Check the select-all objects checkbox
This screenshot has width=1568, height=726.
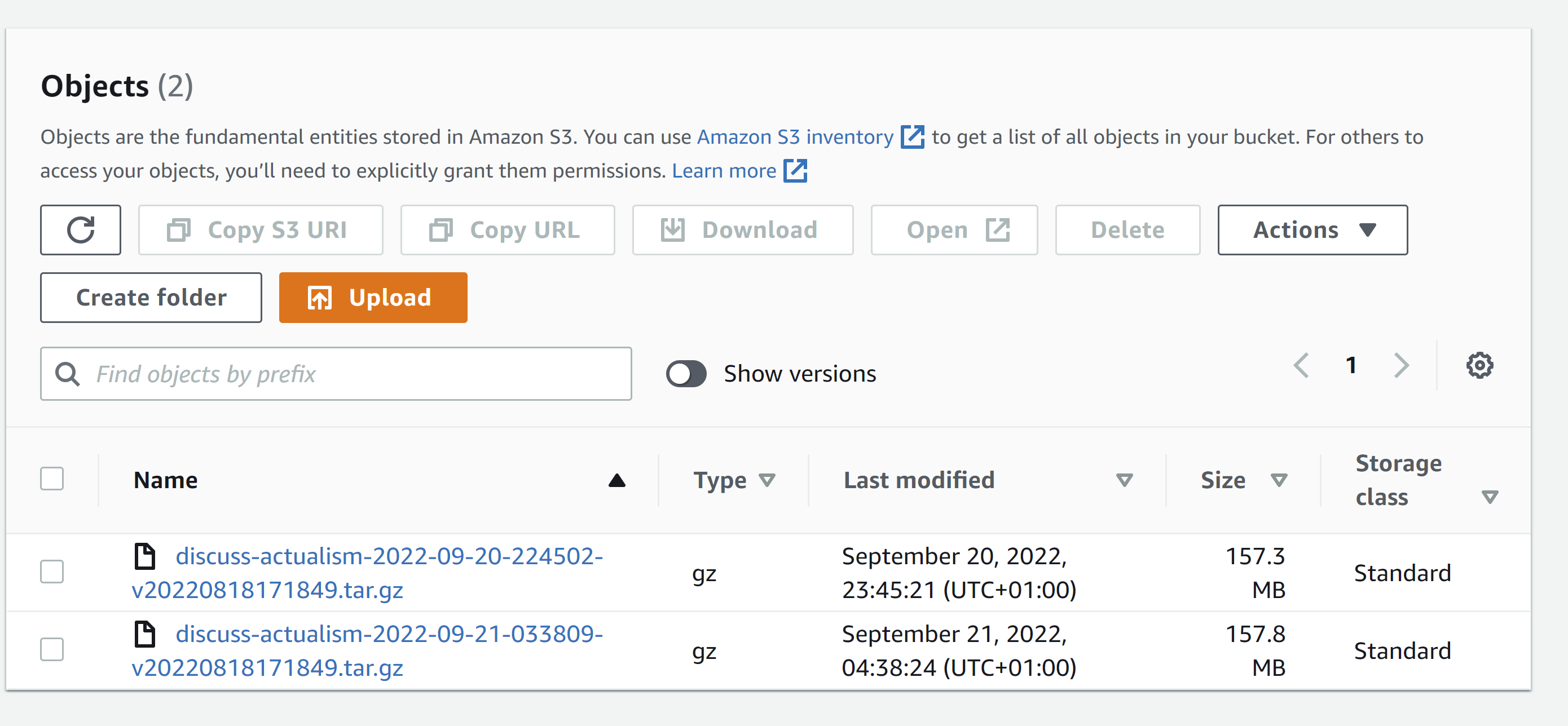tap(52, 479)
